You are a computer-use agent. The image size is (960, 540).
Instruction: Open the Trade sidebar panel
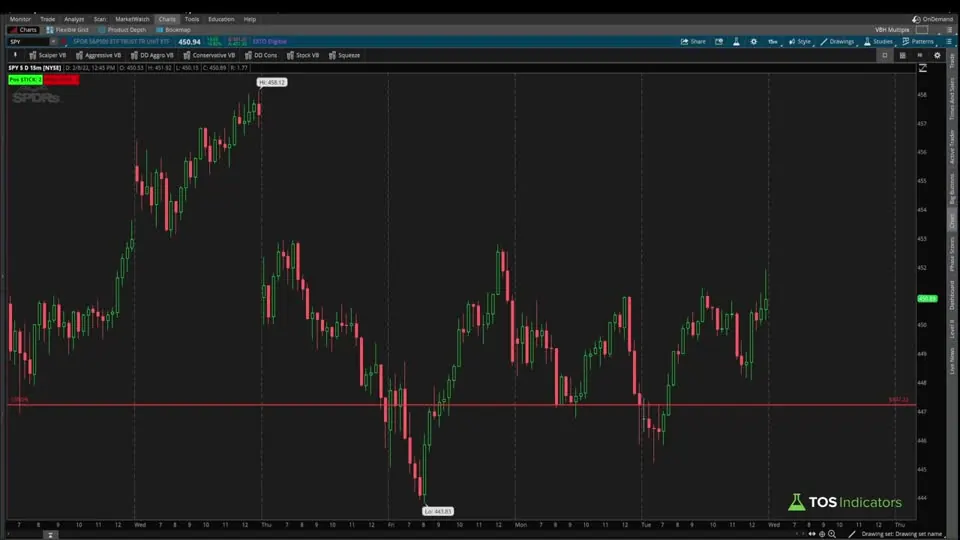(952, 61)
